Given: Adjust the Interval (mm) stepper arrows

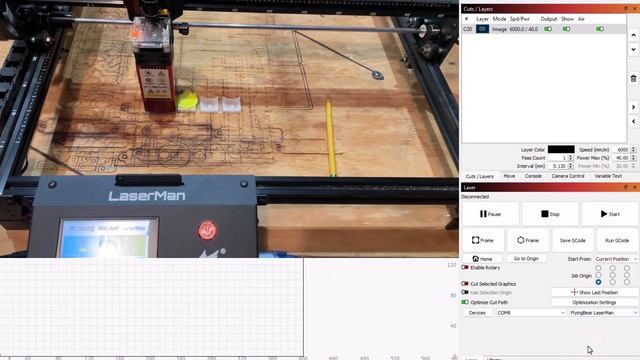Looking at the screenshot, I should (x=570, y=166).
